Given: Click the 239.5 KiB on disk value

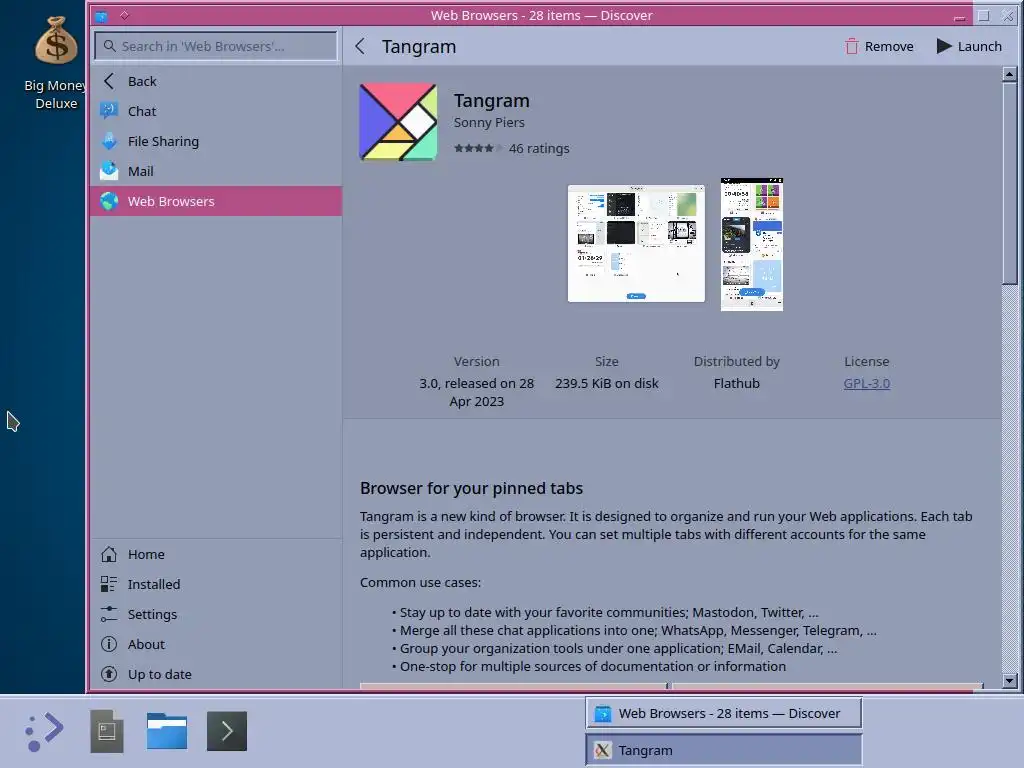Looking at the screenshot, I should [607, 383].
